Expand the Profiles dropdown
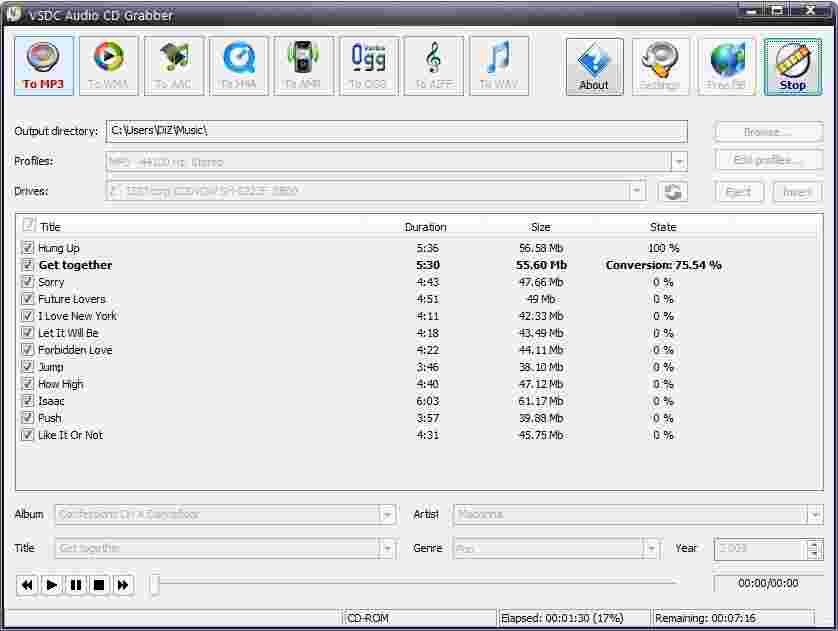 point(679,162)
